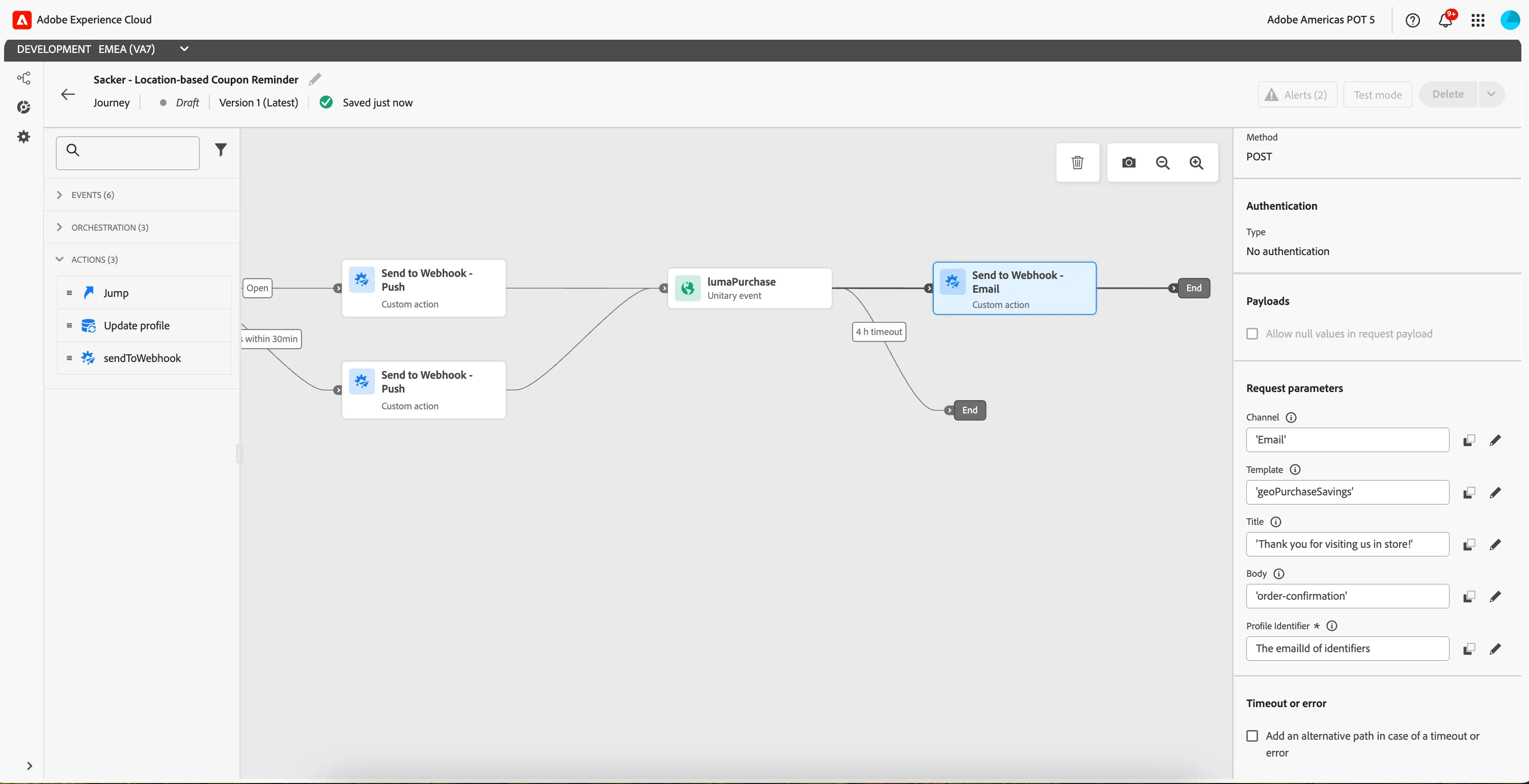Select the lower Send to Webhook - Push node
Screen dimensions: 1529x784
click(424, 390)
